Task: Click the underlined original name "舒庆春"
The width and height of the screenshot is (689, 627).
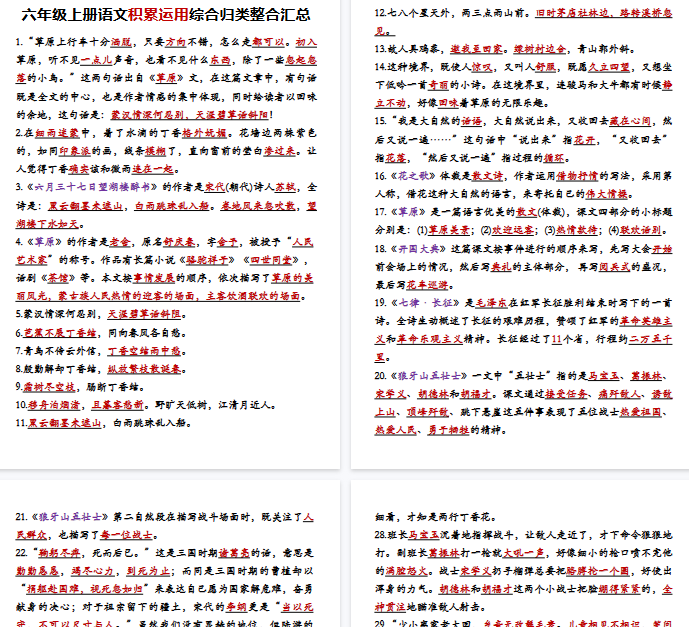Action: (x=179, y=242)
